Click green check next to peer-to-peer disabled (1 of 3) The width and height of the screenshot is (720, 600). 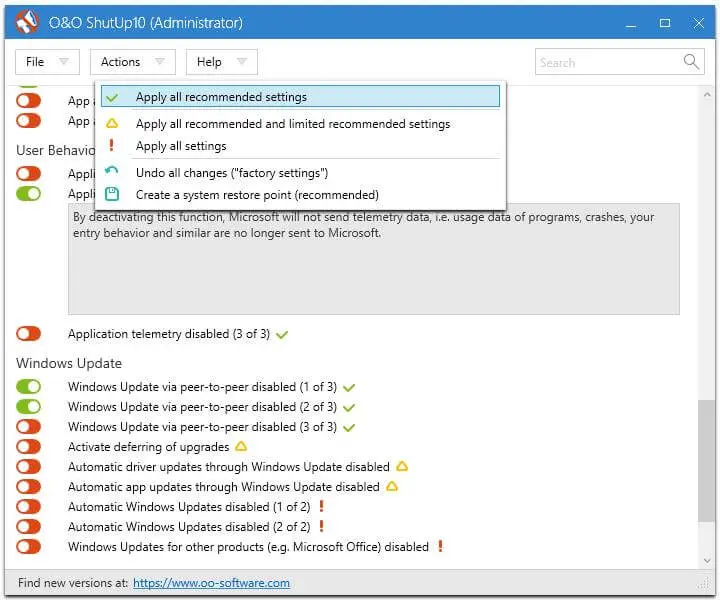click(349, 387)
